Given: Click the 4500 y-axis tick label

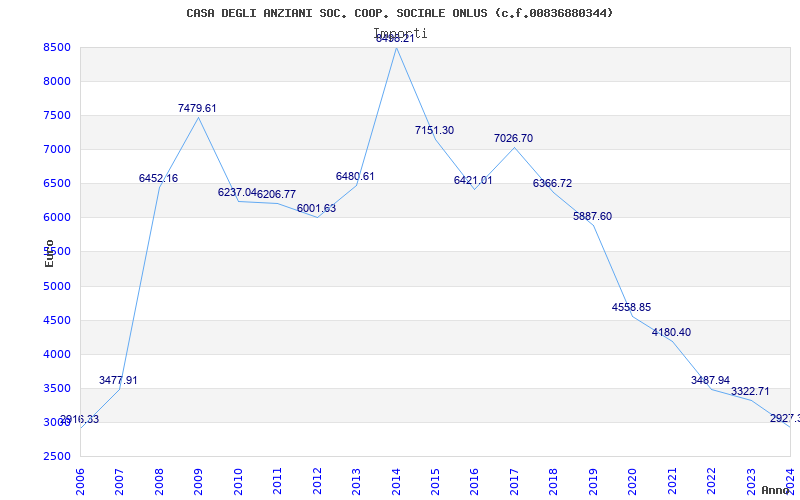Looking at the screenshot, I should (x=57, y=320).
